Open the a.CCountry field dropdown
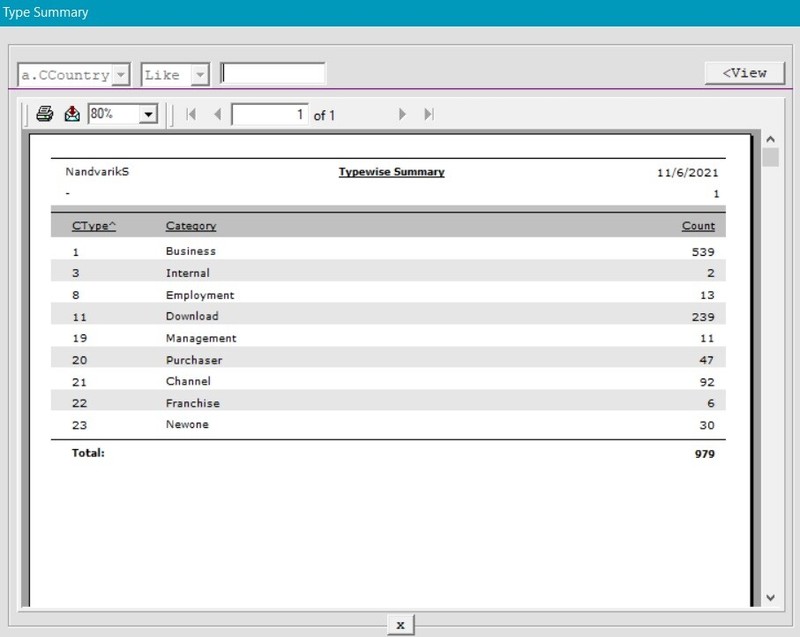Screen dimensions: 800x637 pos(120,75)
